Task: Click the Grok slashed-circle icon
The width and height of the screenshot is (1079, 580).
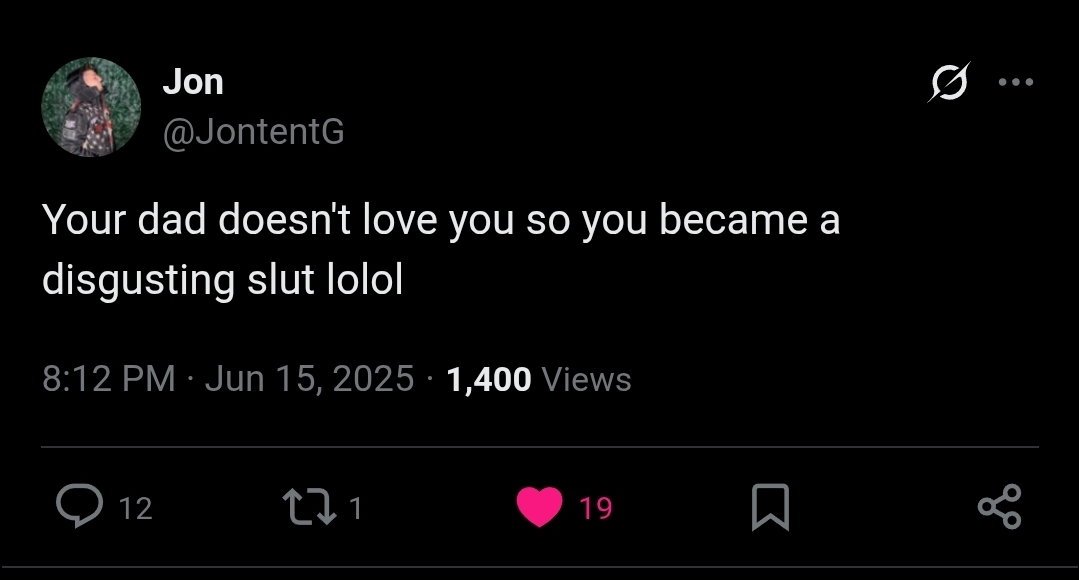Action: pos(948,82)
